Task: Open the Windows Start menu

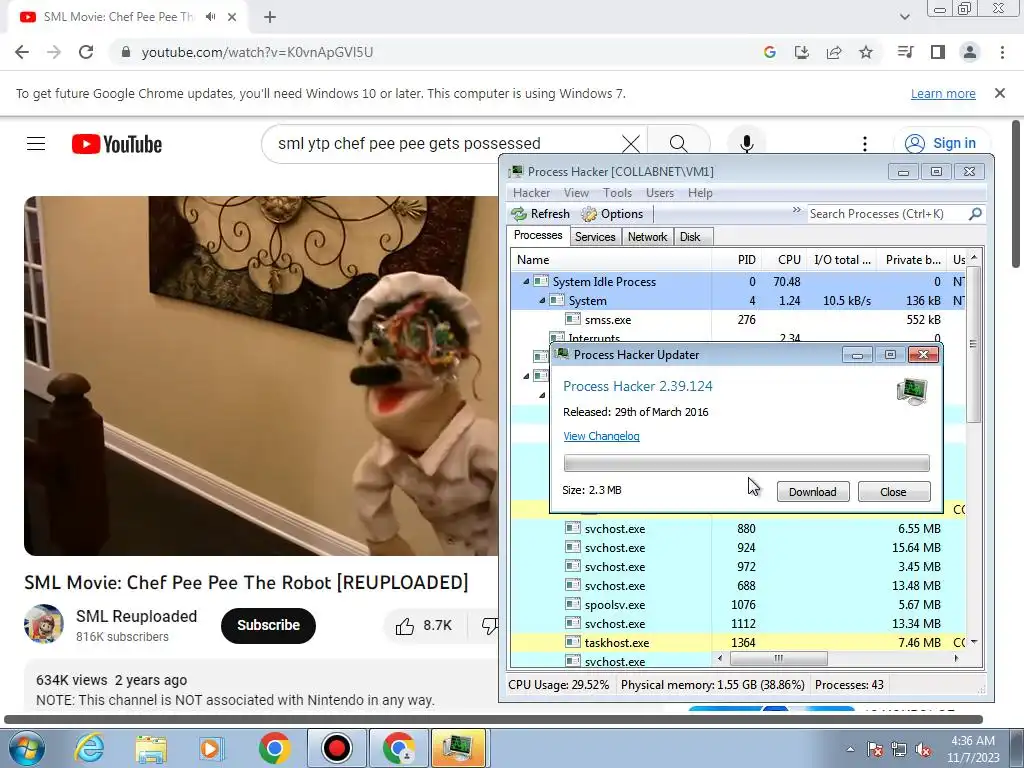Action: pyautogui.click(x=25, y=748)
